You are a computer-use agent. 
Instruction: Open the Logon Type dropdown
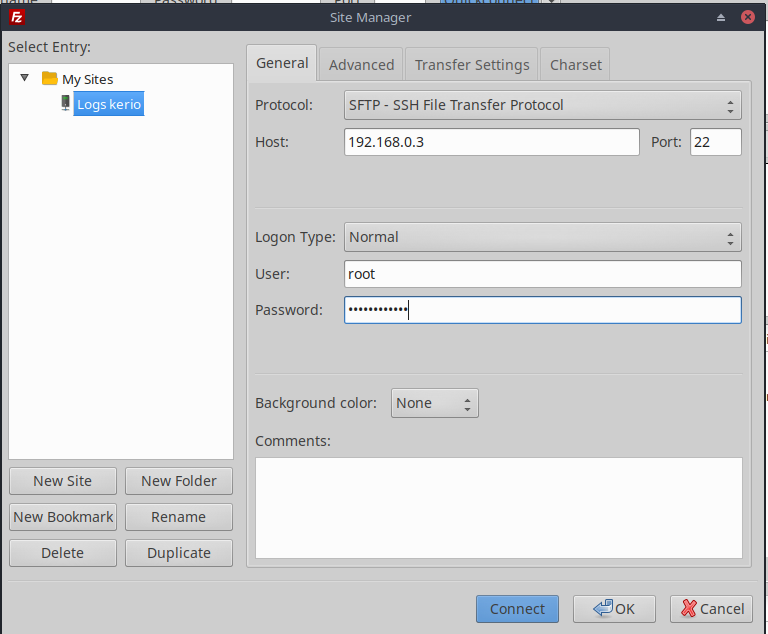pyautogui.click(x=542, y=237)
